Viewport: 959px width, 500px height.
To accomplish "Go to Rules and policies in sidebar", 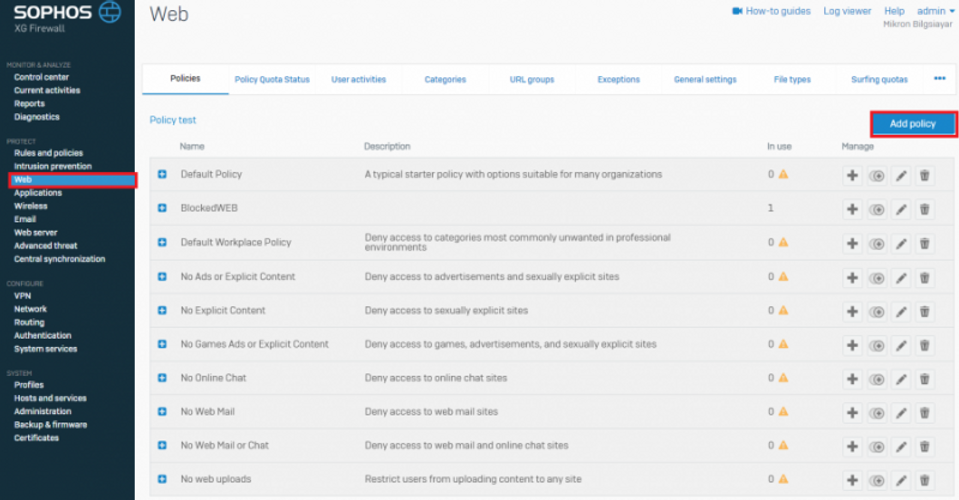I will click(x=48, y=153).
